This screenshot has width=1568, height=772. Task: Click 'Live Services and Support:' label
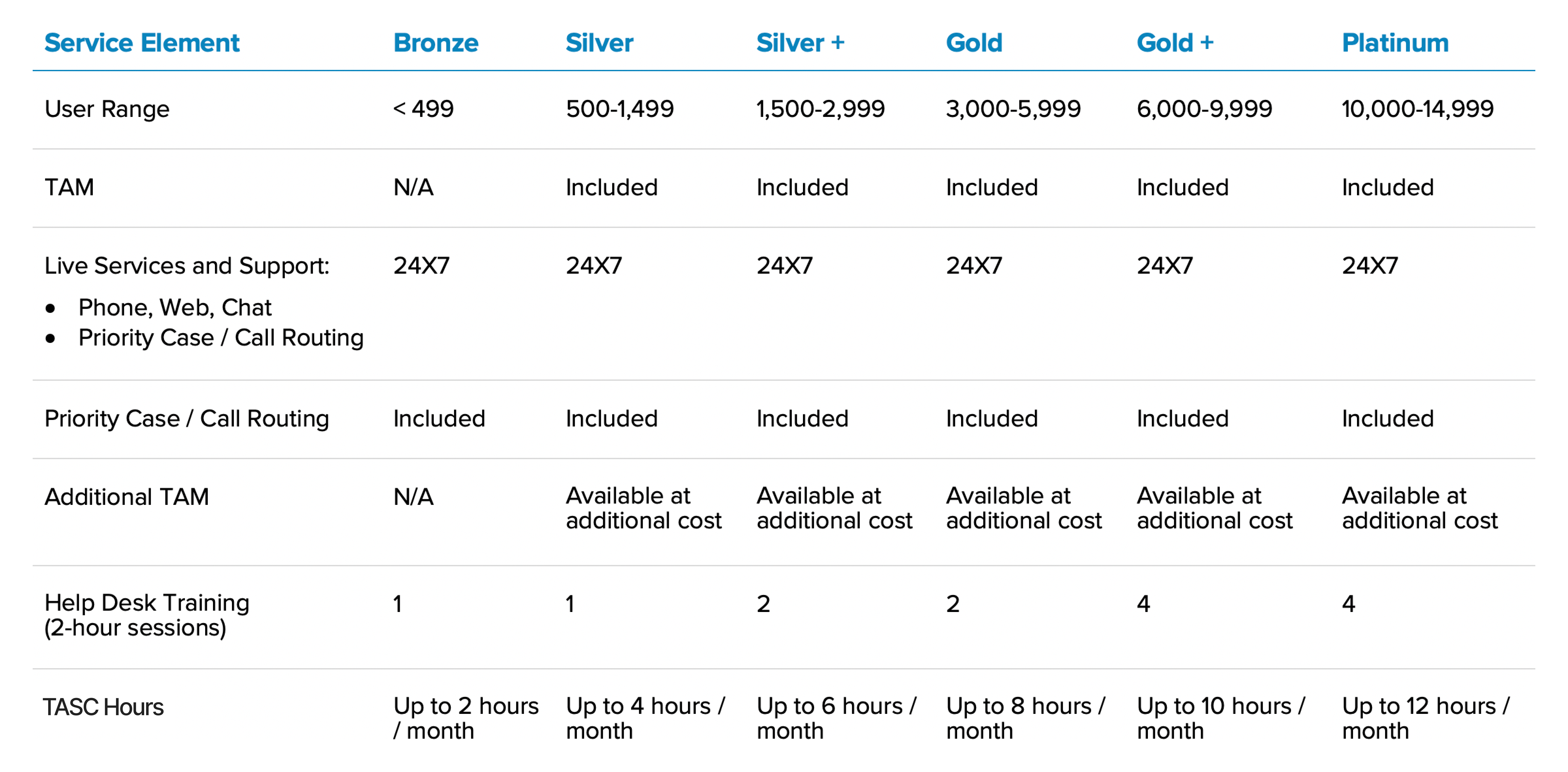[187, 266]
